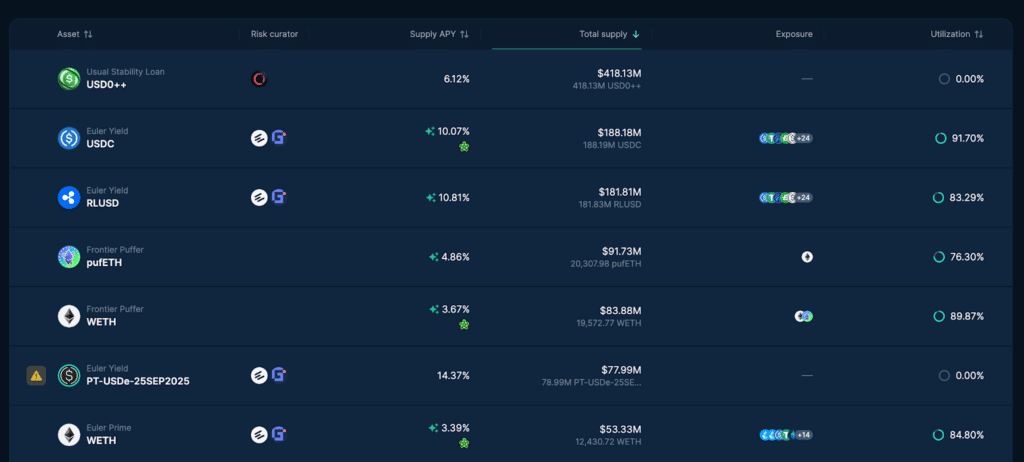This screenshot has width=1024, height=462.
Task: Click the Risk curator column header
Action: point(274,34)
